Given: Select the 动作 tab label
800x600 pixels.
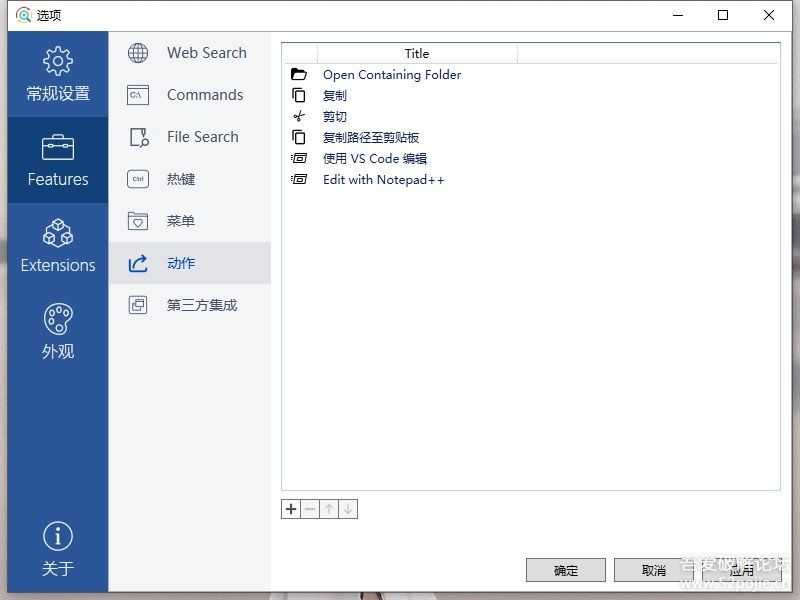Looking at the screenshot, I should click(181, 263).
